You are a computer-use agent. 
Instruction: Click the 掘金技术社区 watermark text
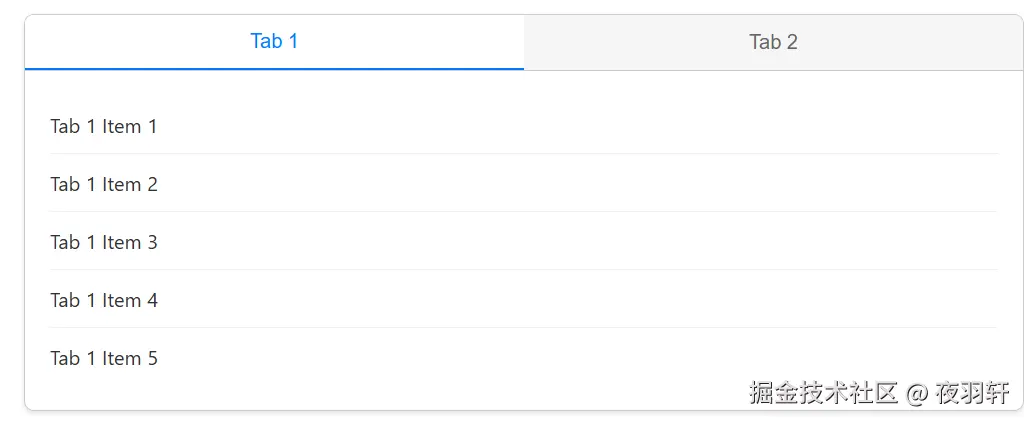click(x=824, y=393)
